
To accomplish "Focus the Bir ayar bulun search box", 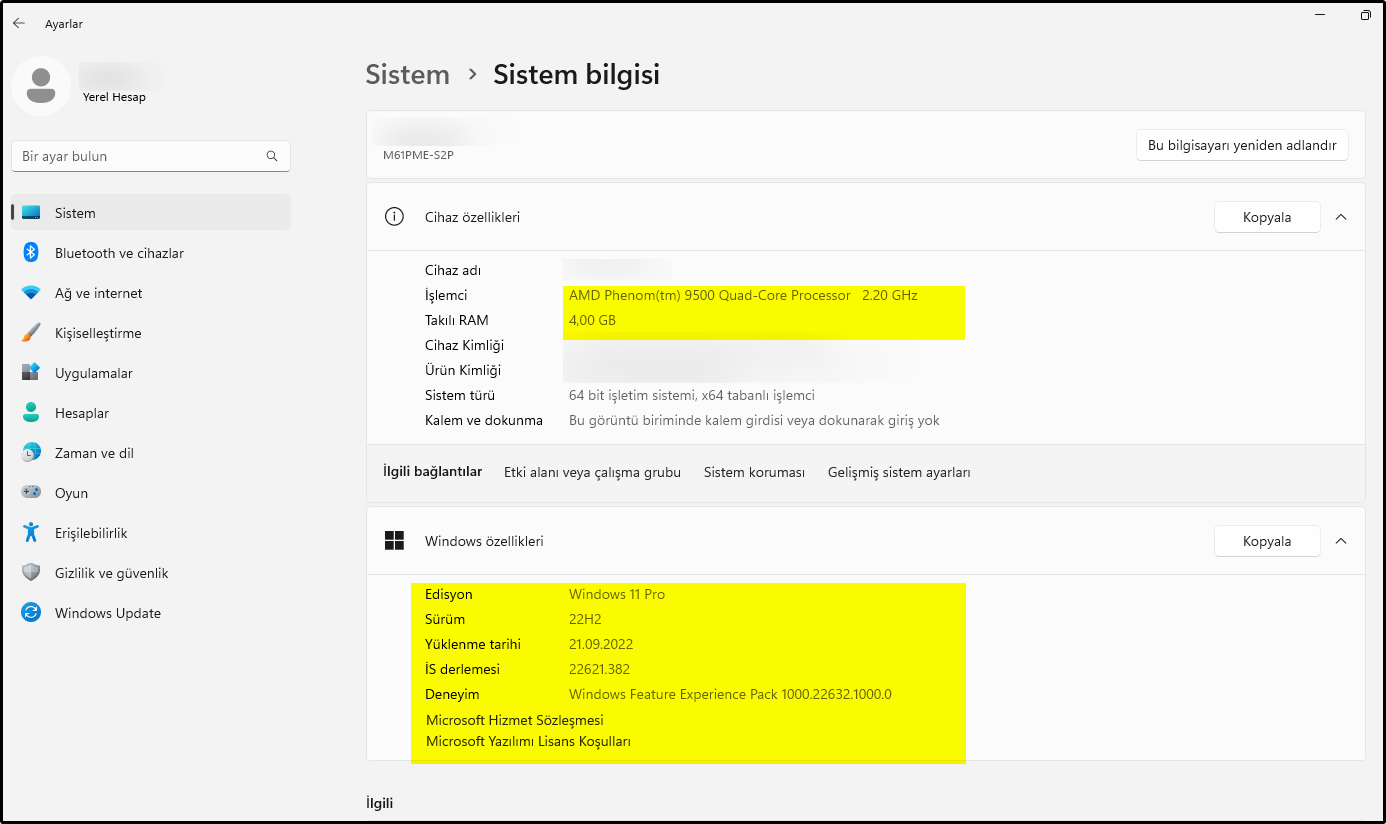I will (x=150, y=156).
